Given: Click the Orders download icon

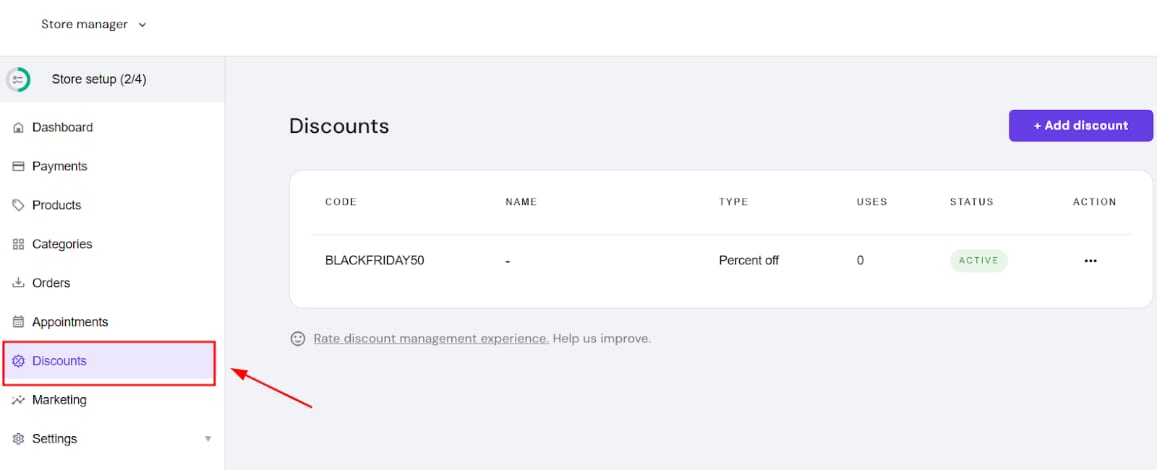Looking at the screenshot, I should tap(18, 283).
